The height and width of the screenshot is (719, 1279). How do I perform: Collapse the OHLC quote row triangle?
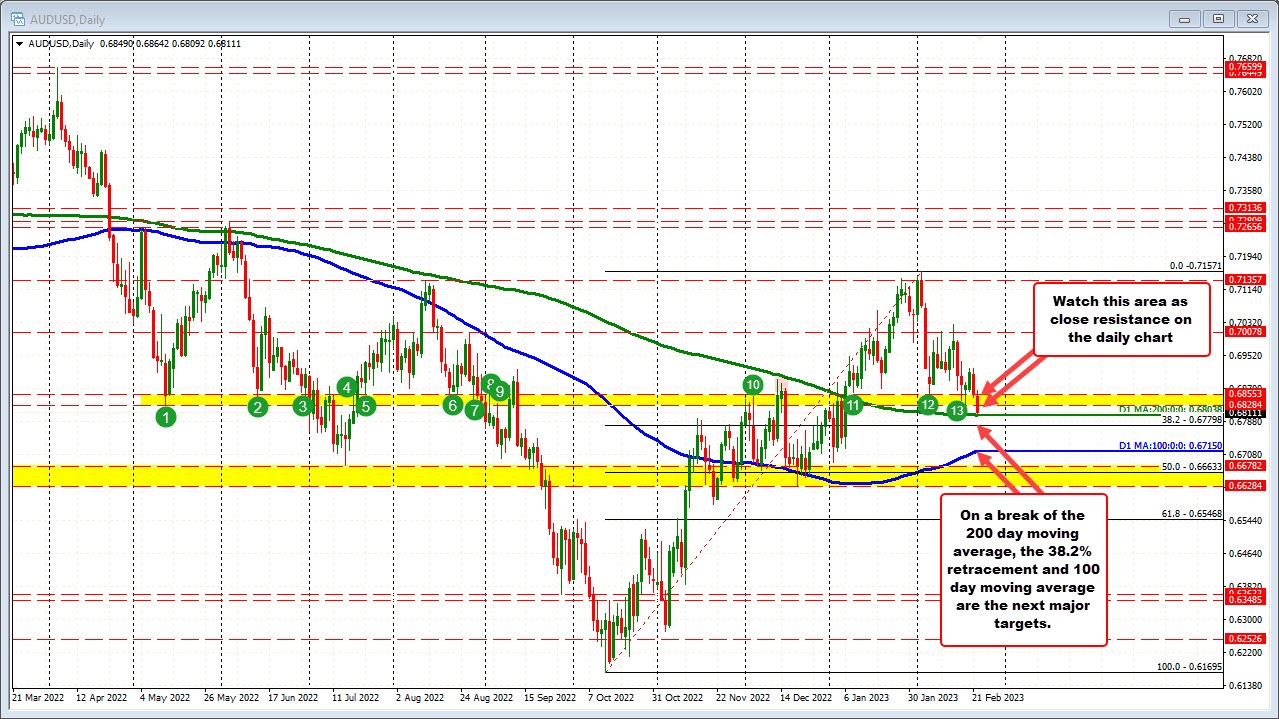tap(20, 43)
